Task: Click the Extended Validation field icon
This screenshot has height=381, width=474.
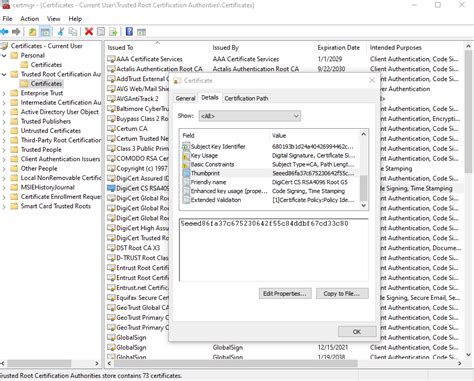Action: point(186,200)
